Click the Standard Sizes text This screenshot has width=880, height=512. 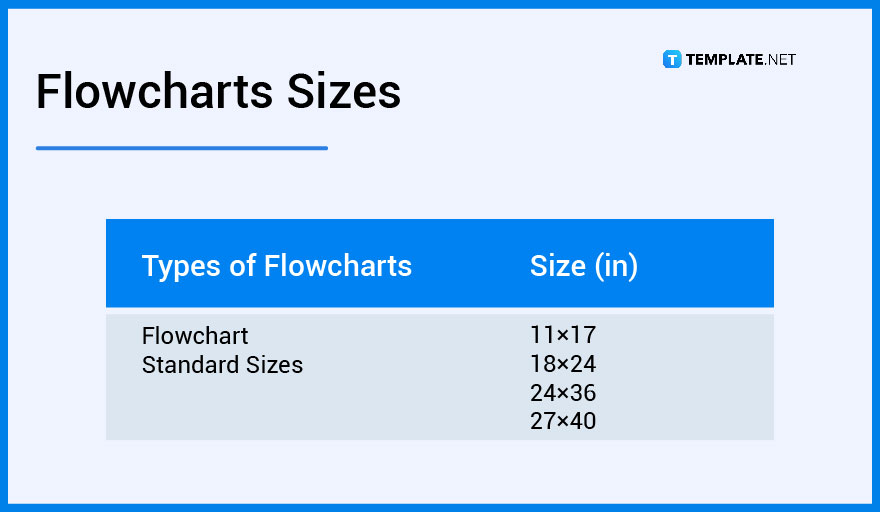222,365
